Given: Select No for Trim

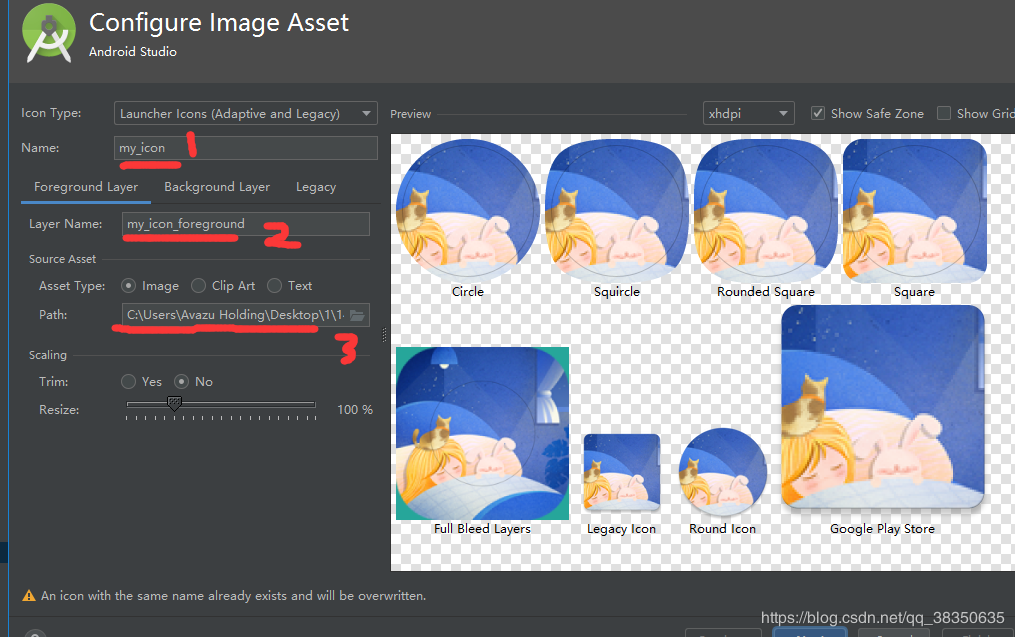Looking at the screenshot, I should point(181,382).
